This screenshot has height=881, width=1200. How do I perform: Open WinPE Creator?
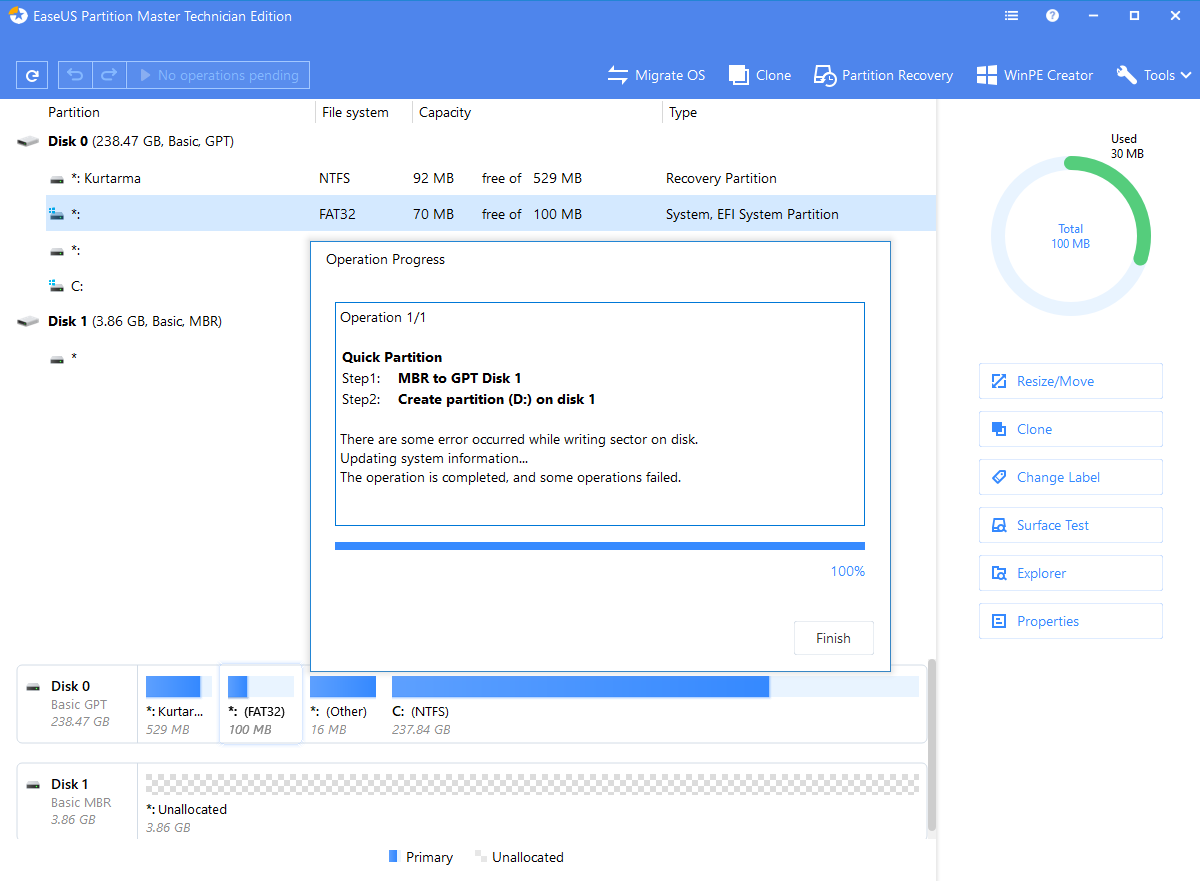(1035, 75)
